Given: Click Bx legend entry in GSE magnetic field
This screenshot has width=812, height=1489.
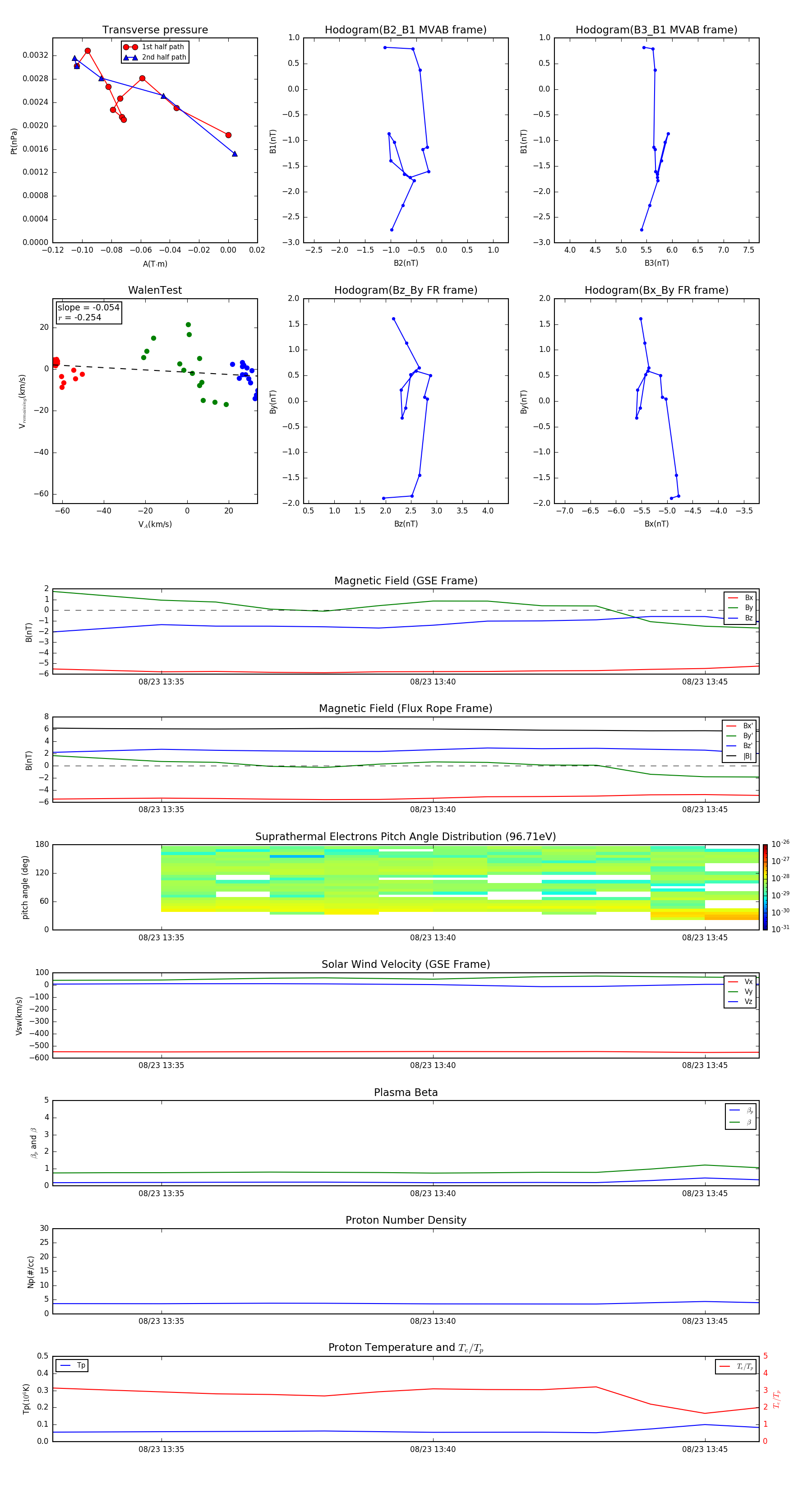Looking at the screenshot, I should click(740, 598).
